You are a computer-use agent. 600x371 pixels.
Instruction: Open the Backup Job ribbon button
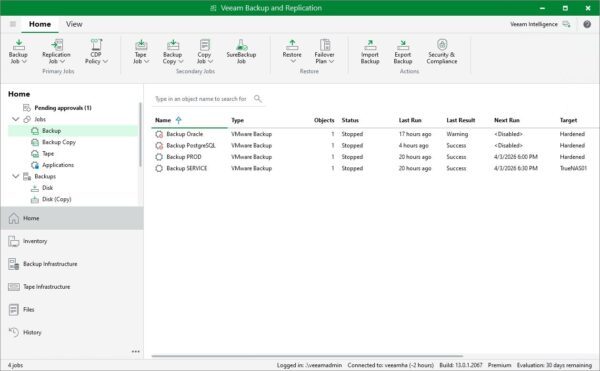tap(18, 51)
